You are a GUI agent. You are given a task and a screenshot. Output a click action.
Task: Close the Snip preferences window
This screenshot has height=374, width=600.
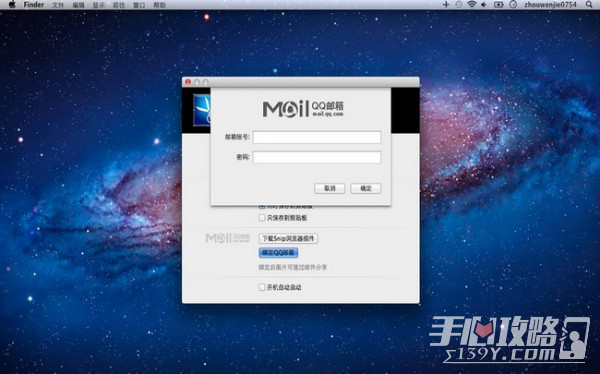pos(188,82)
